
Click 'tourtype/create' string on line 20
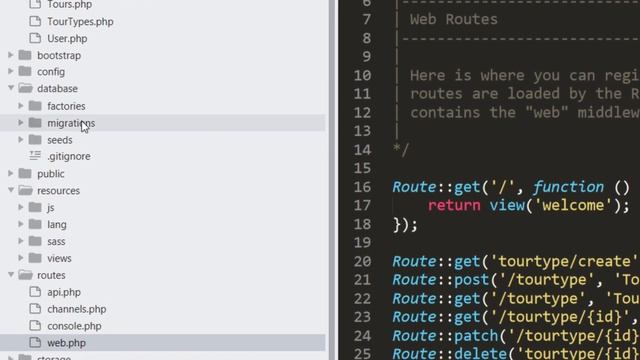click(564, 261)
